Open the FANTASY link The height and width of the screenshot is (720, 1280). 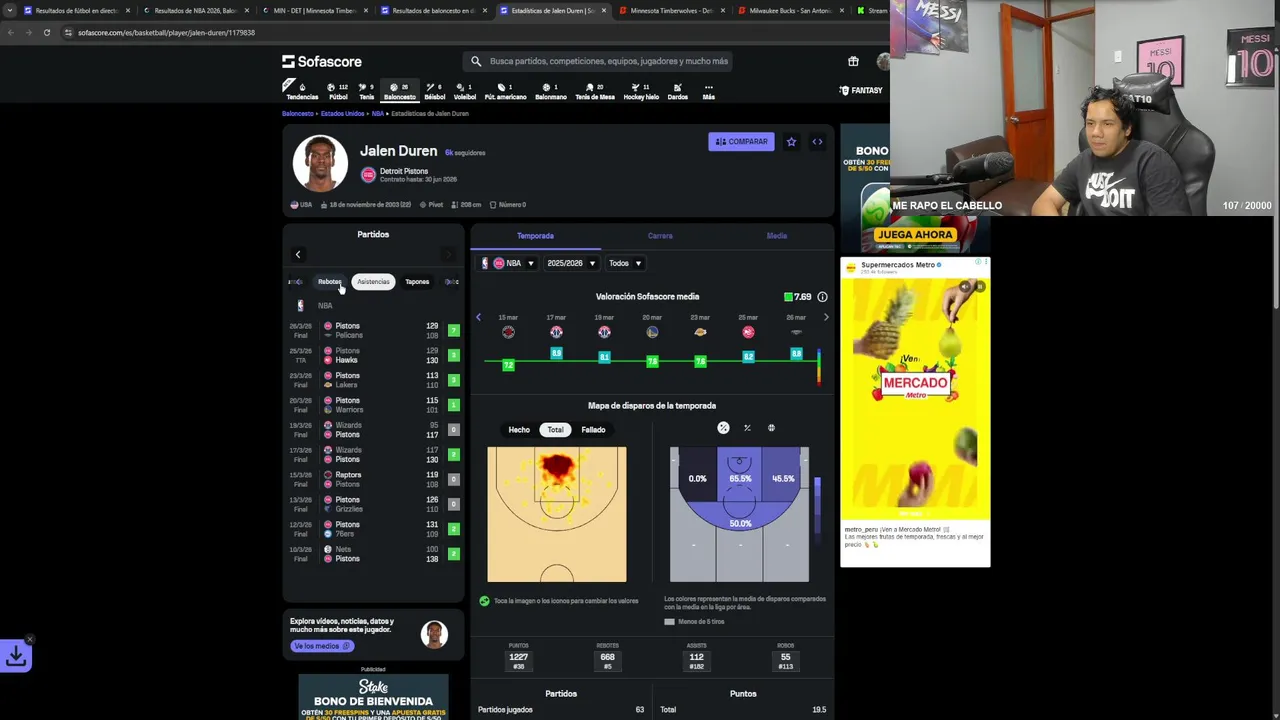pyautogui.click(x=861, y=91)
